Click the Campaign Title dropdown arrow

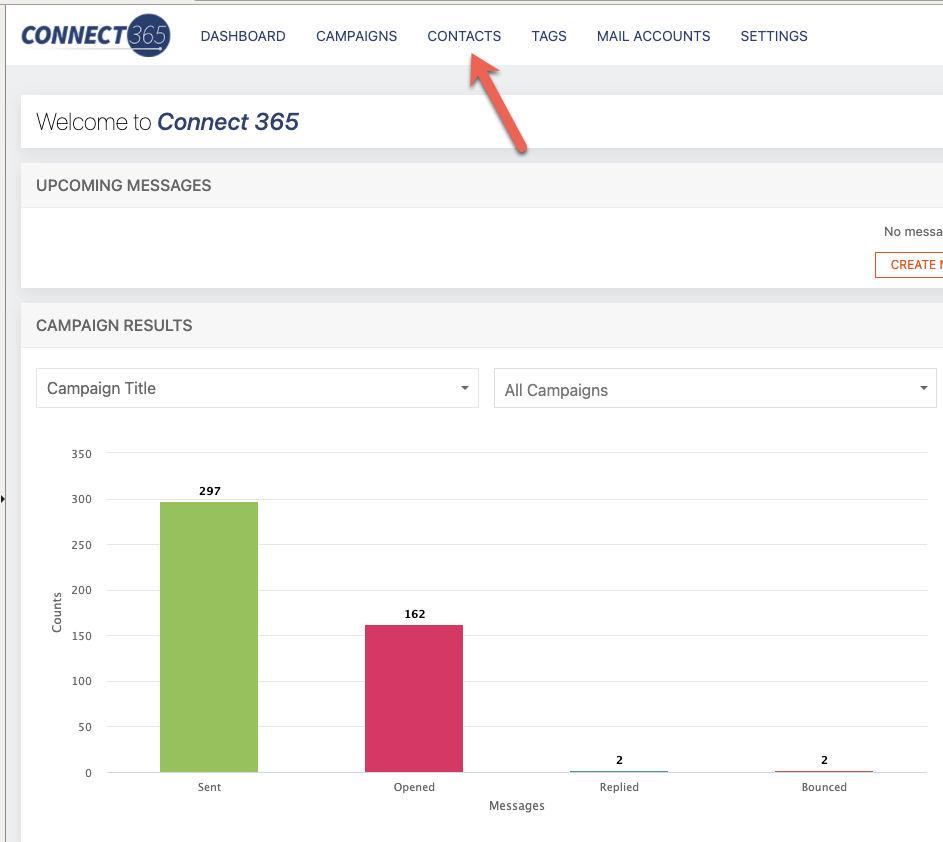click(x=465, y=388)
